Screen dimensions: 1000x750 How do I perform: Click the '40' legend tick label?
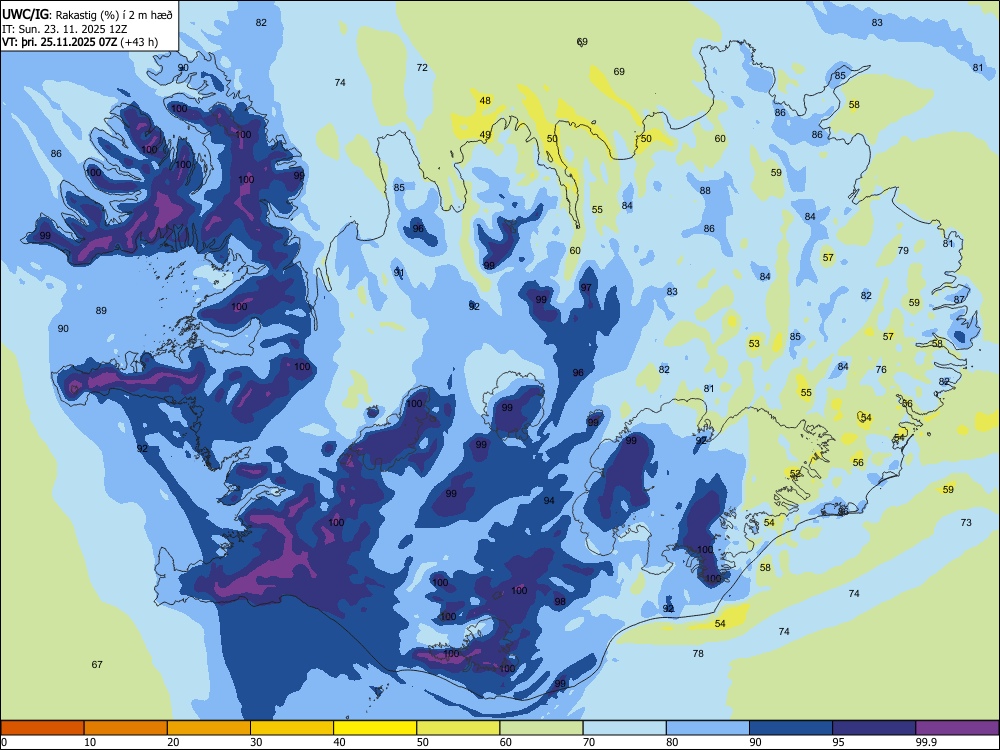[x=339, y=742]
